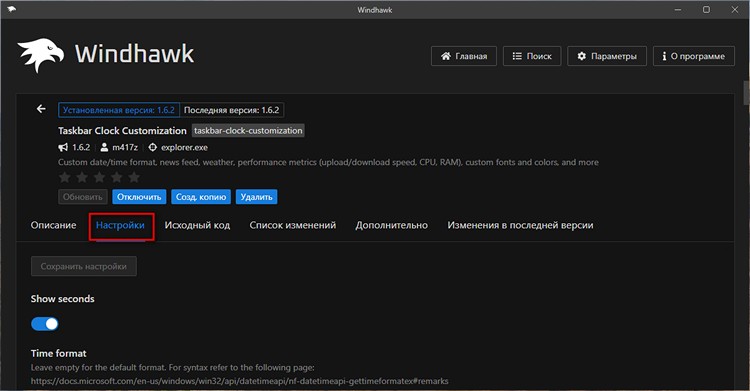Open the Список изменений tab
This screenshot has width=750, height=391.
pos(293,225)
